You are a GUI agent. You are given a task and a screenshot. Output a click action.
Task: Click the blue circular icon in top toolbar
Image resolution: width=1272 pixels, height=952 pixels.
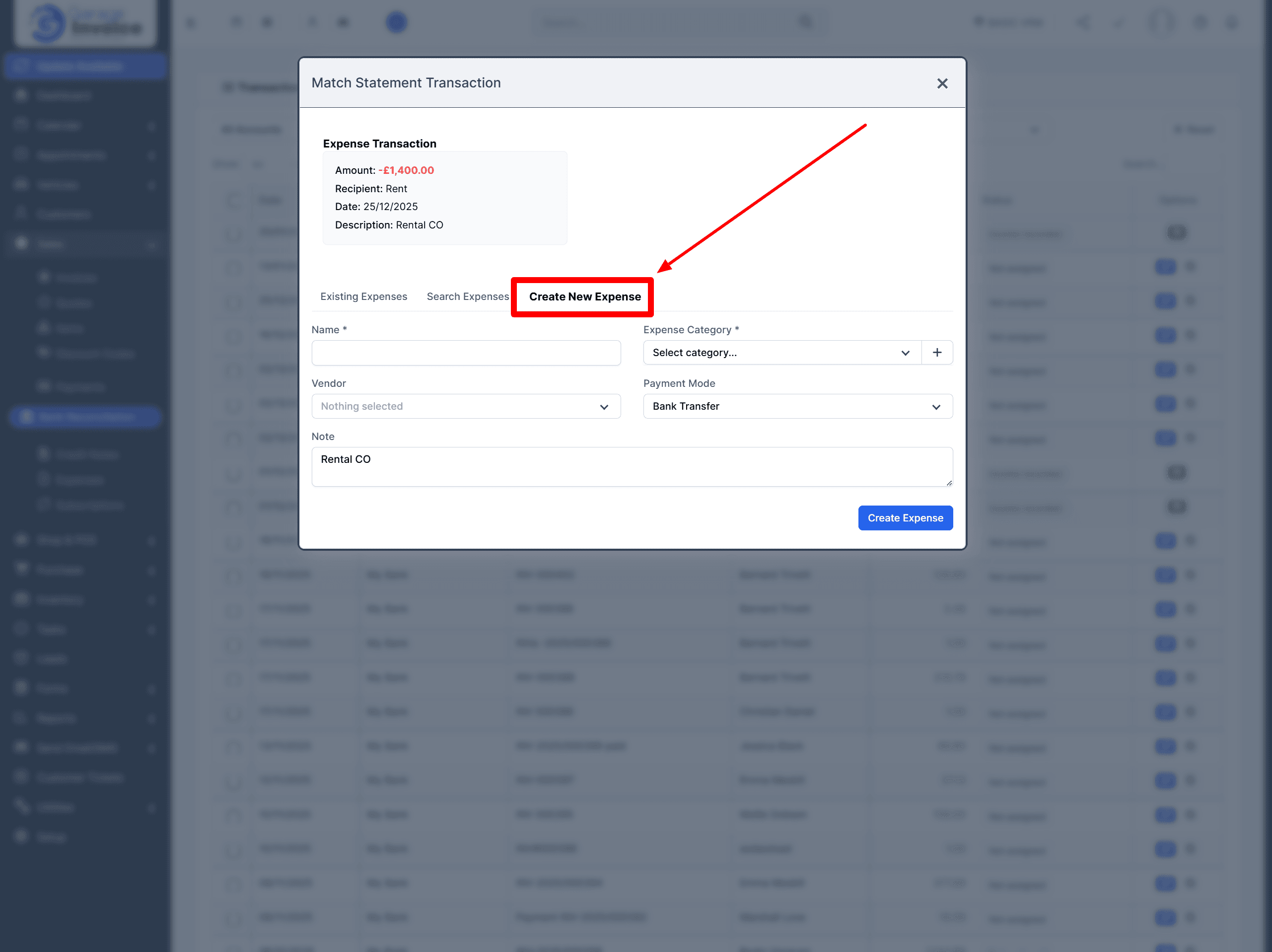[396, 22]
